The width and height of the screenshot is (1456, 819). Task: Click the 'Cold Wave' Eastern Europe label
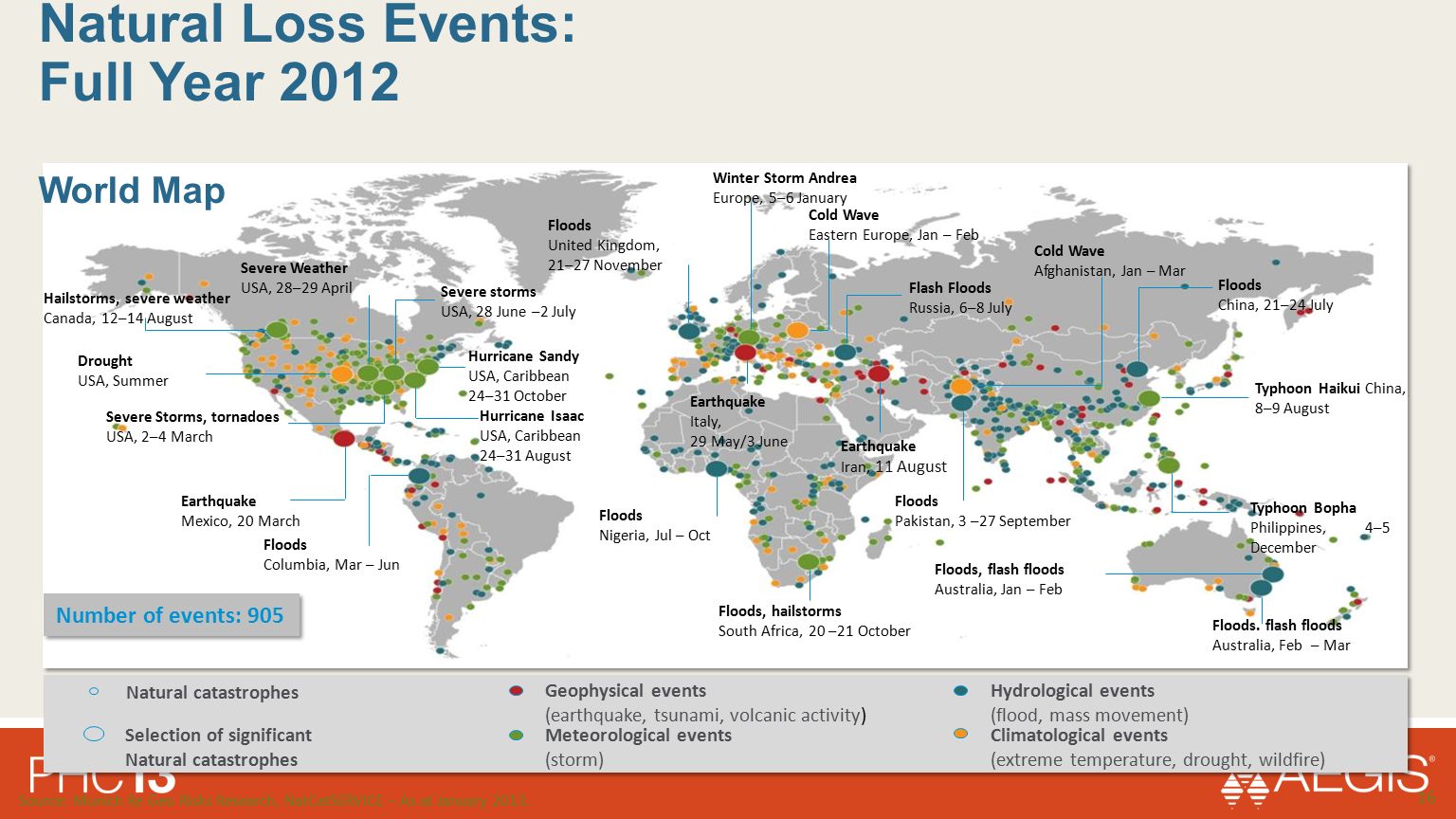click(x=844, y=215)
